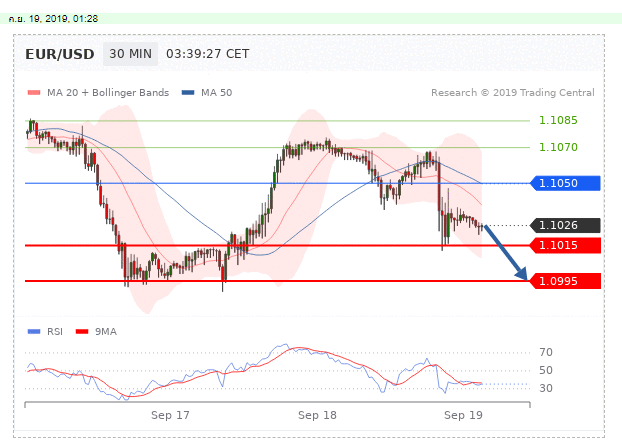
Task: Click the RSI legend swatch
Action: coord(34,332)
